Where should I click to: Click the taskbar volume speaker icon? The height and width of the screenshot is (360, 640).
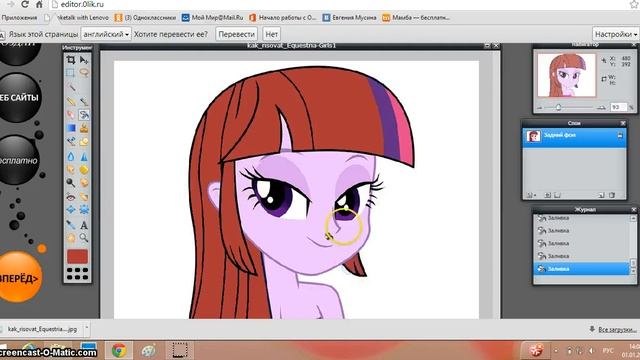(x=591, y=351)
